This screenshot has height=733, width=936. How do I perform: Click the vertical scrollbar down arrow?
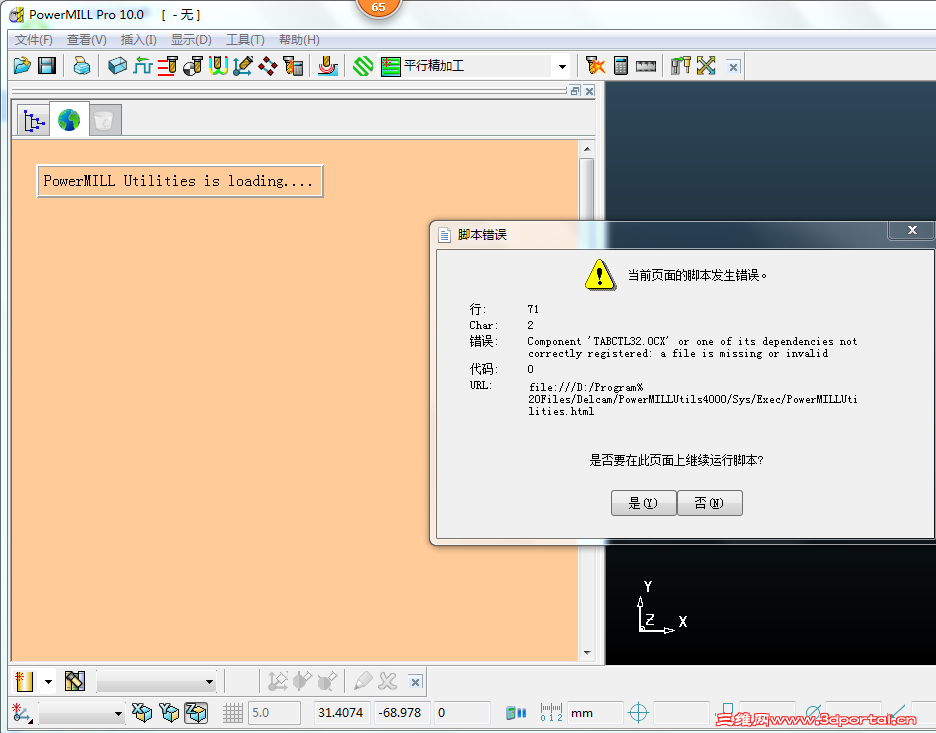point(588,650)
